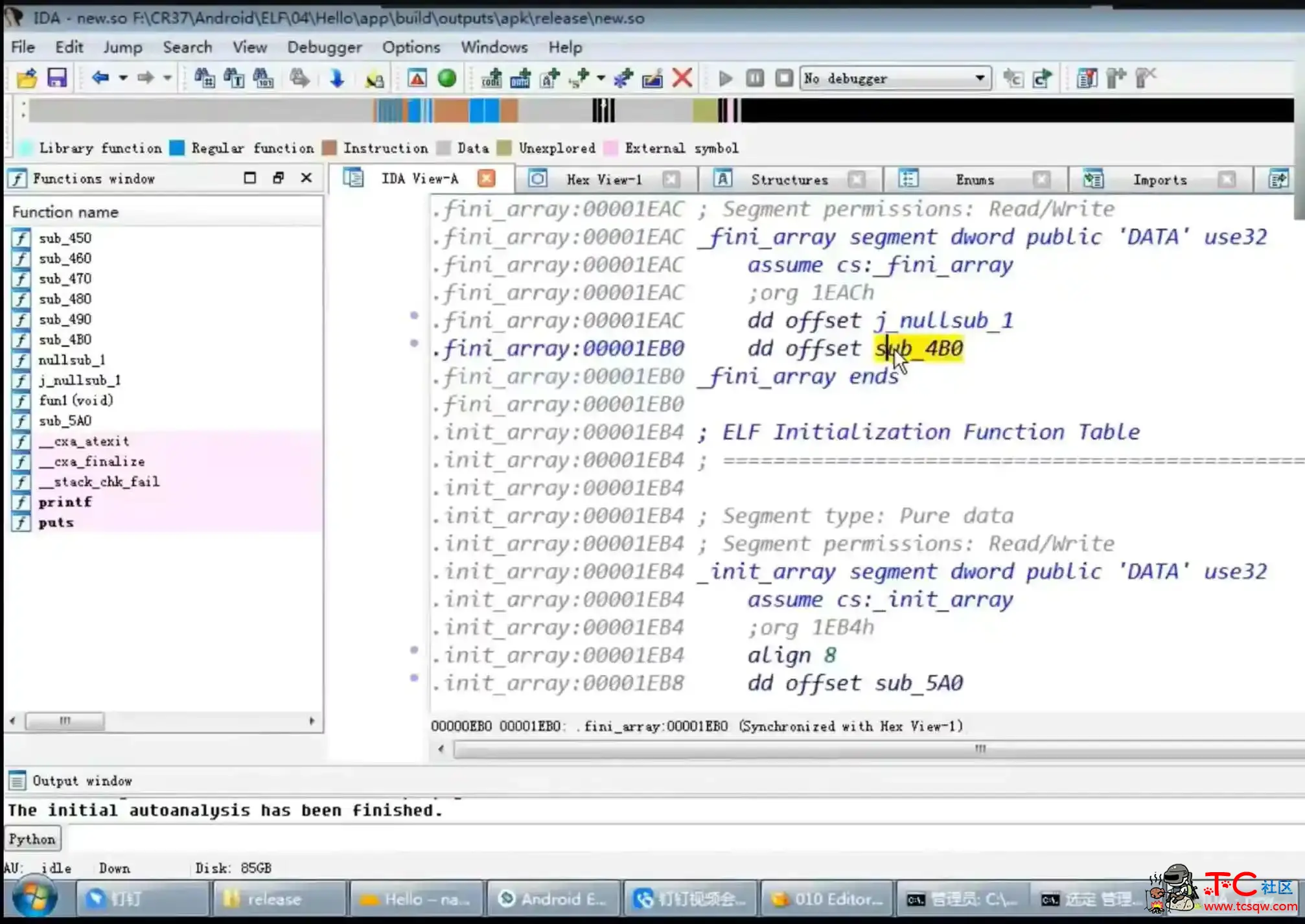Click the Search menu item
The image size is (1305, 924).
(x=187, y=47)
